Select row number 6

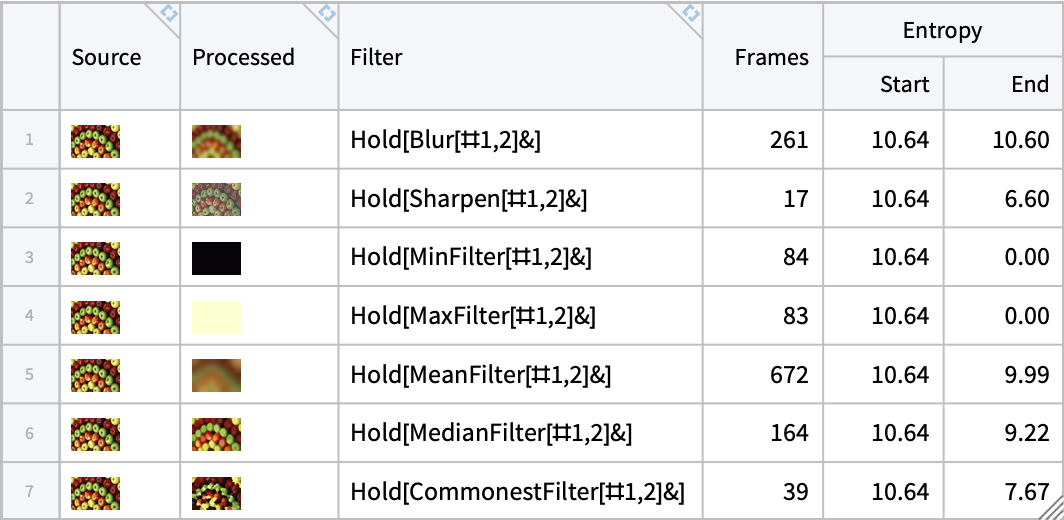coord(30,434)
